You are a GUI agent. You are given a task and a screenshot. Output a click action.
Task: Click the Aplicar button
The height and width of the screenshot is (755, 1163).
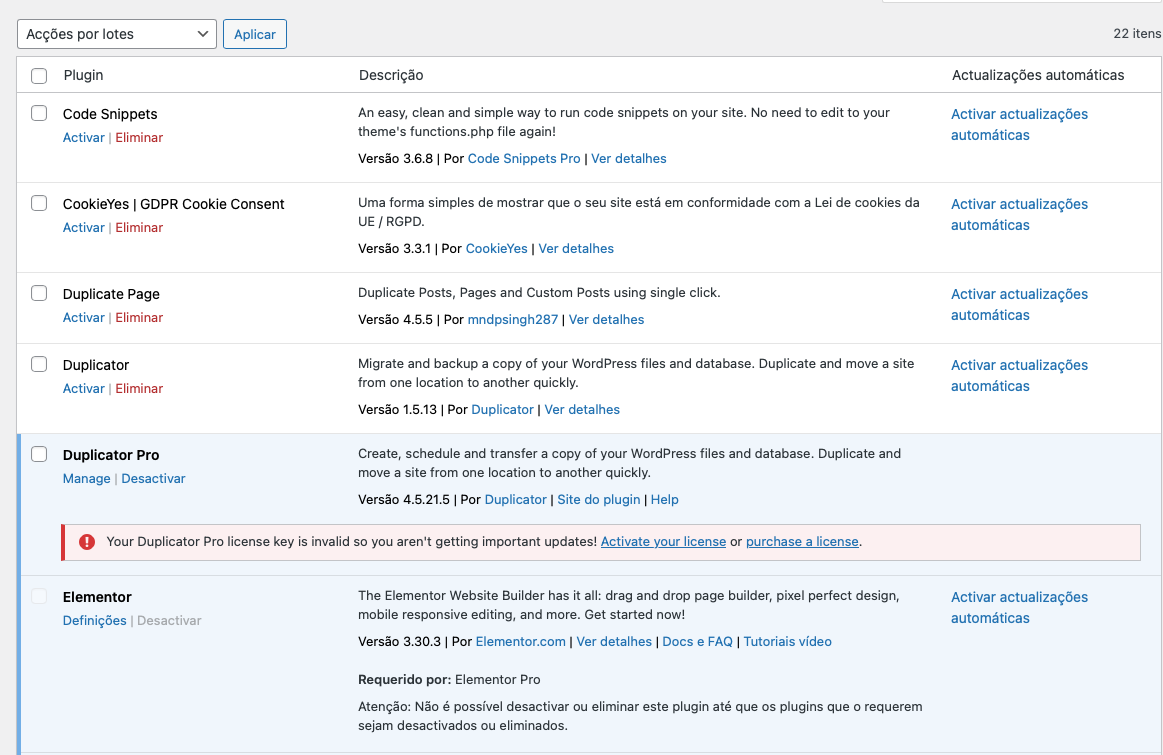click(x=254, y=34)
